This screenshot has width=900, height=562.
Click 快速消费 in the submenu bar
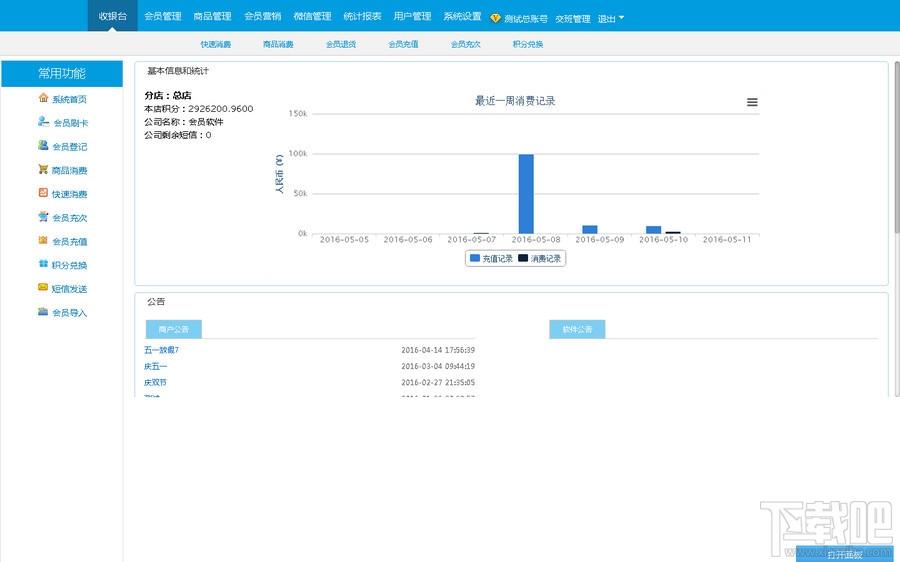point(216,44)
